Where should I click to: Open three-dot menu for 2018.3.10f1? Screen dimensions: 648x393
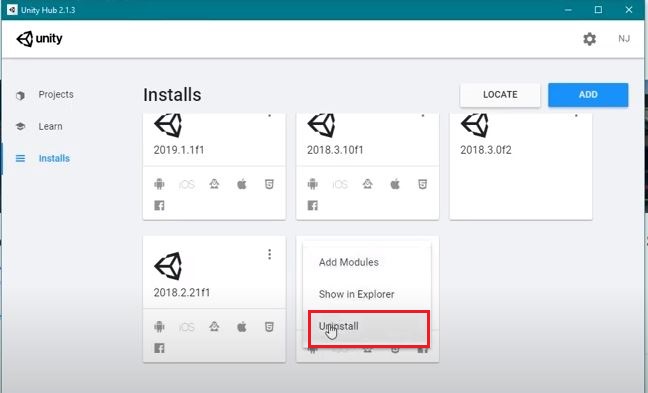[x=423, y=115]
